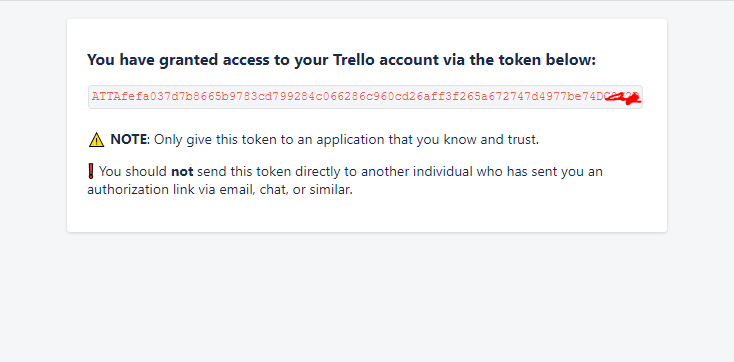
Task: Click the bold word "not" in the warning
Action: click(x=182, y=172)
